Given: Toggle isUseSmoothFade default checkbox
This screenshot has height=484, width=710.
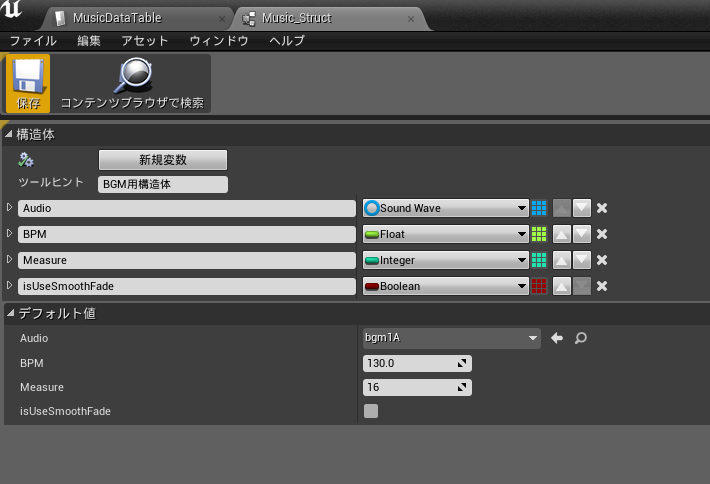Looking at the screenshot, I should tap(371, 411).
